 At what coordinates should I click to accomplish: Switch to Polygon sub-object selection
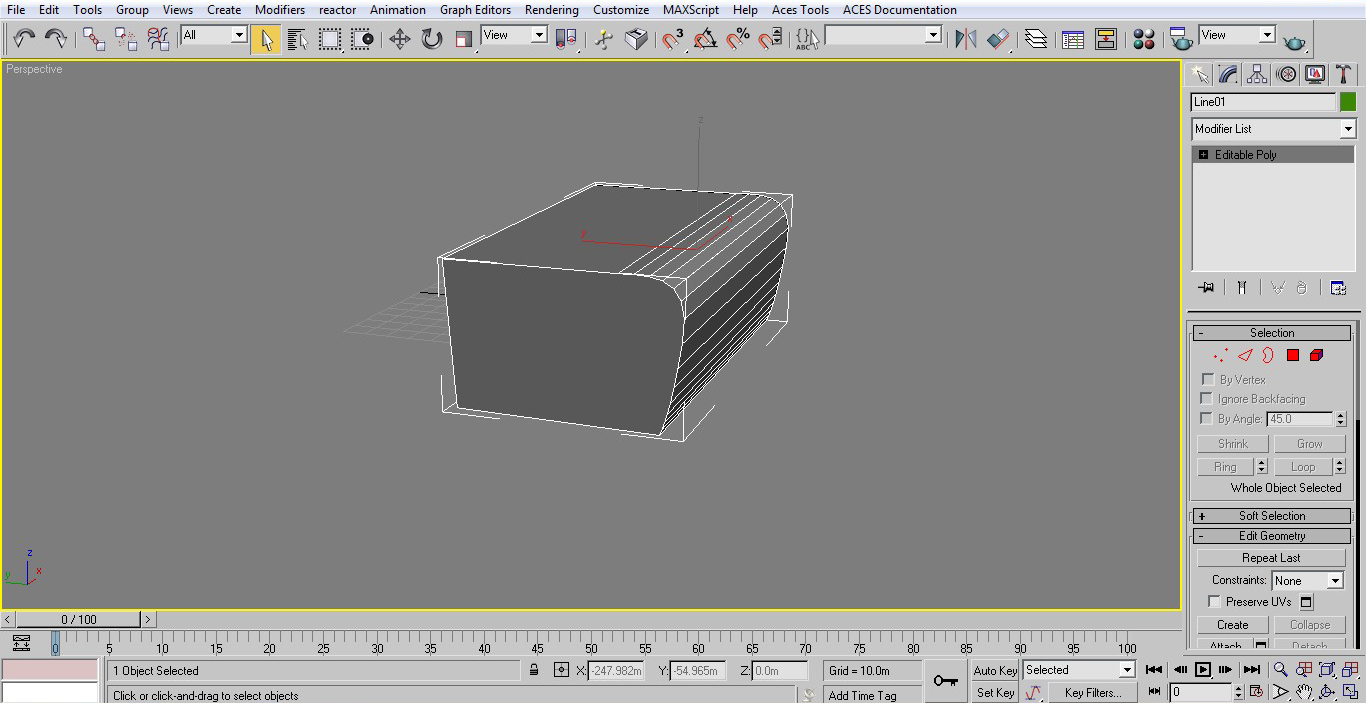click(1293, 355)
